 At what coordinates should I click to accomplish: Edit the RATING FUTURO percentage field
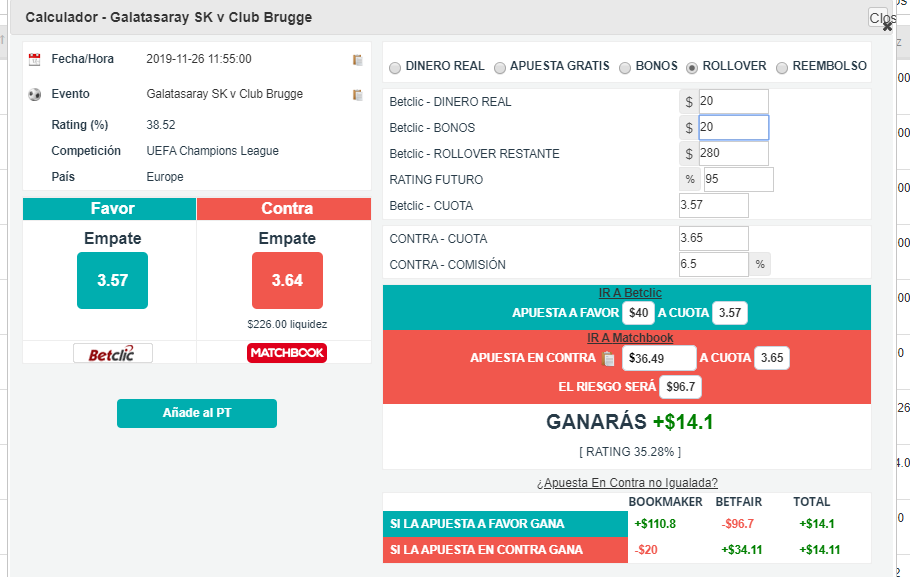(738, 179)
